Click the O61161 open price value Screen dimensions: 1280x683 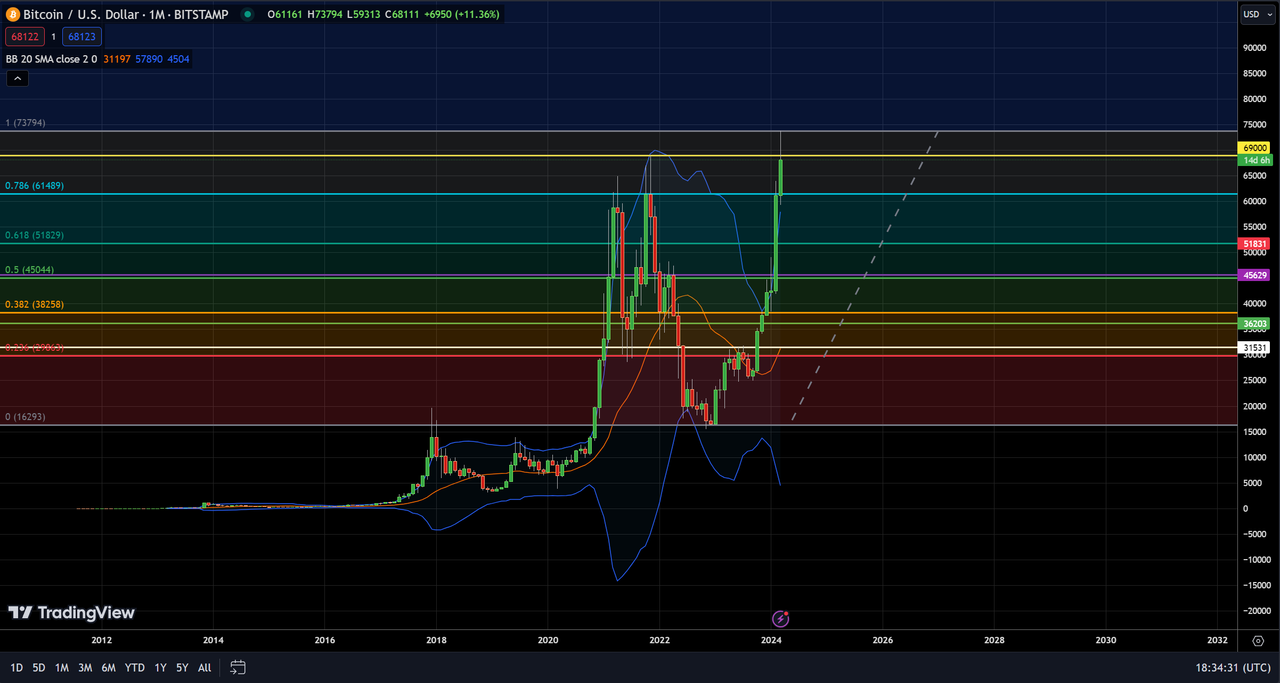tap(286, 15)
